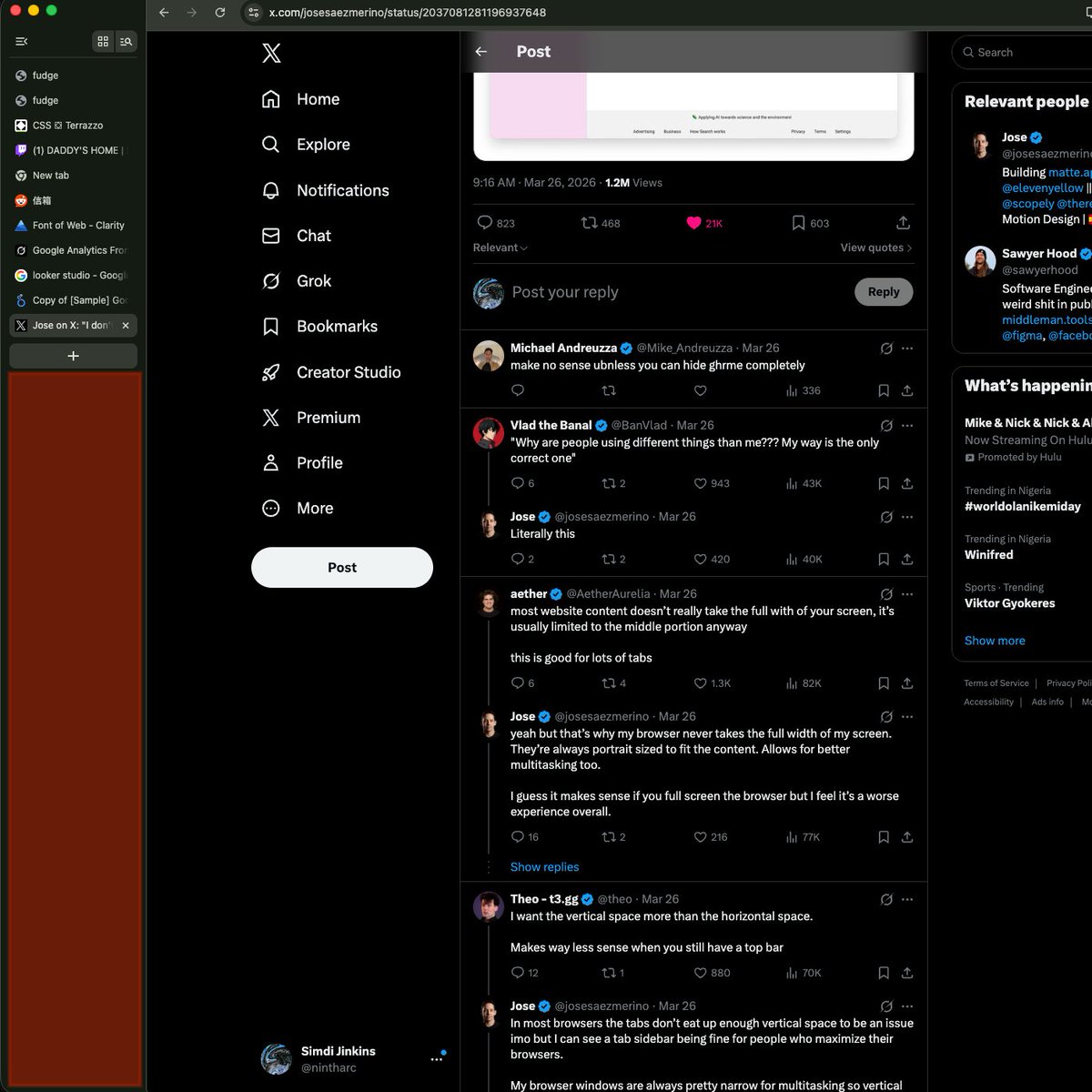
Task: Repost the main post (468)
Action: (601, 223)
